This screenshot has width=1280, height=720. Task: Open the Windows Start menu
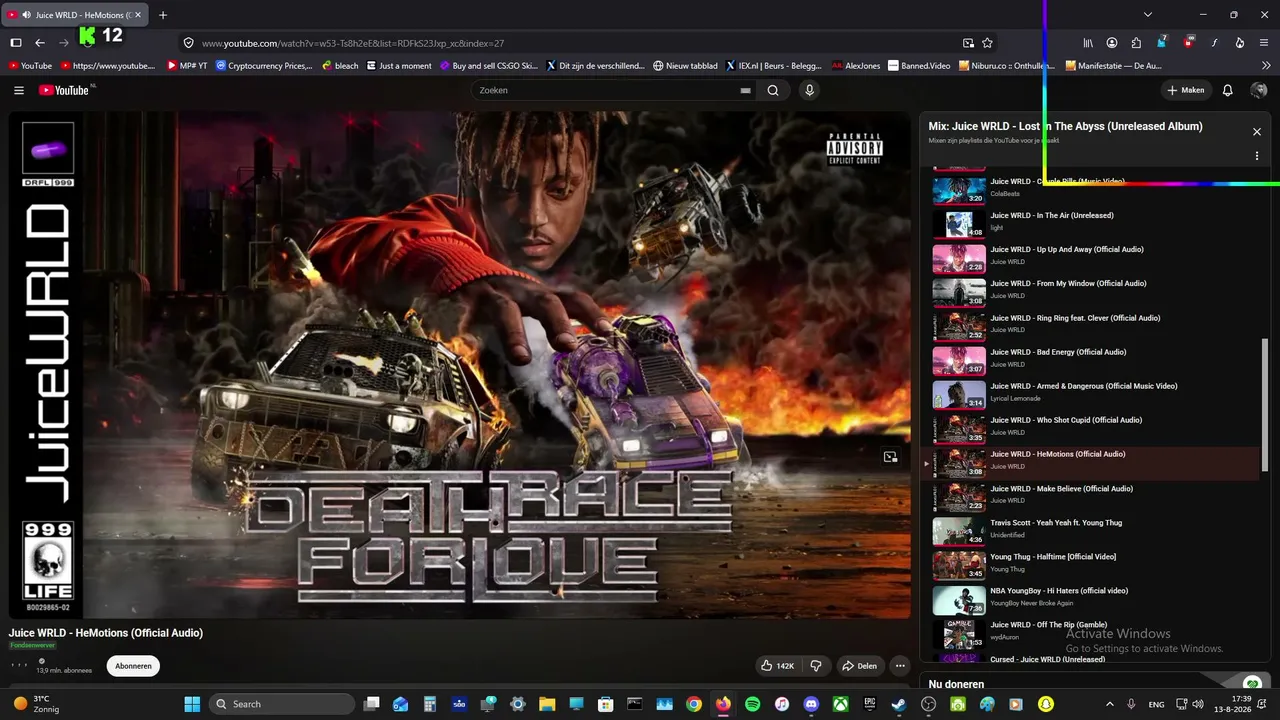pyautogui.click(x=192, y=704)
